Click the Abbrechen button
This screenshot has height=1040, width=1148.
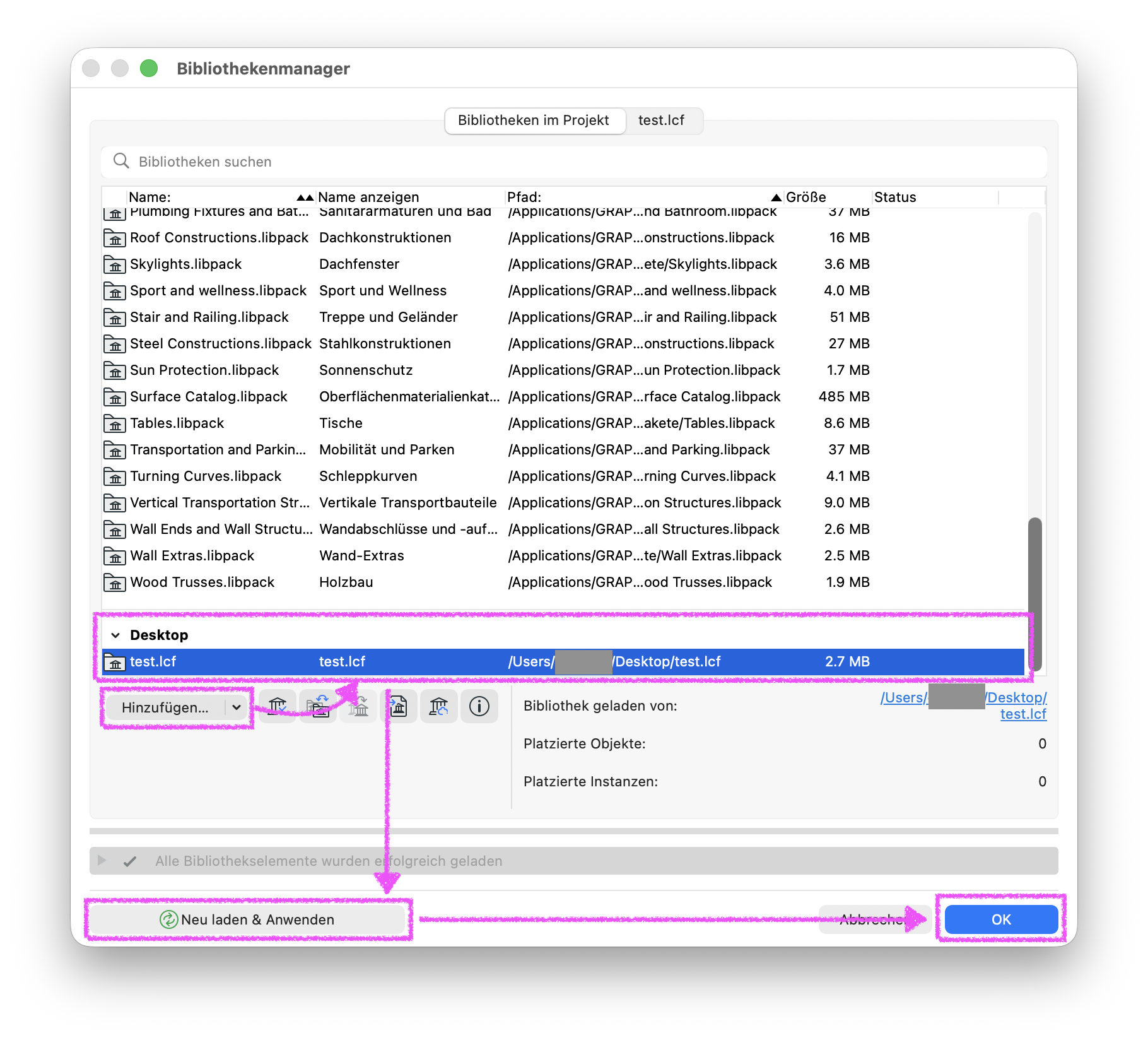coord(874,919)
